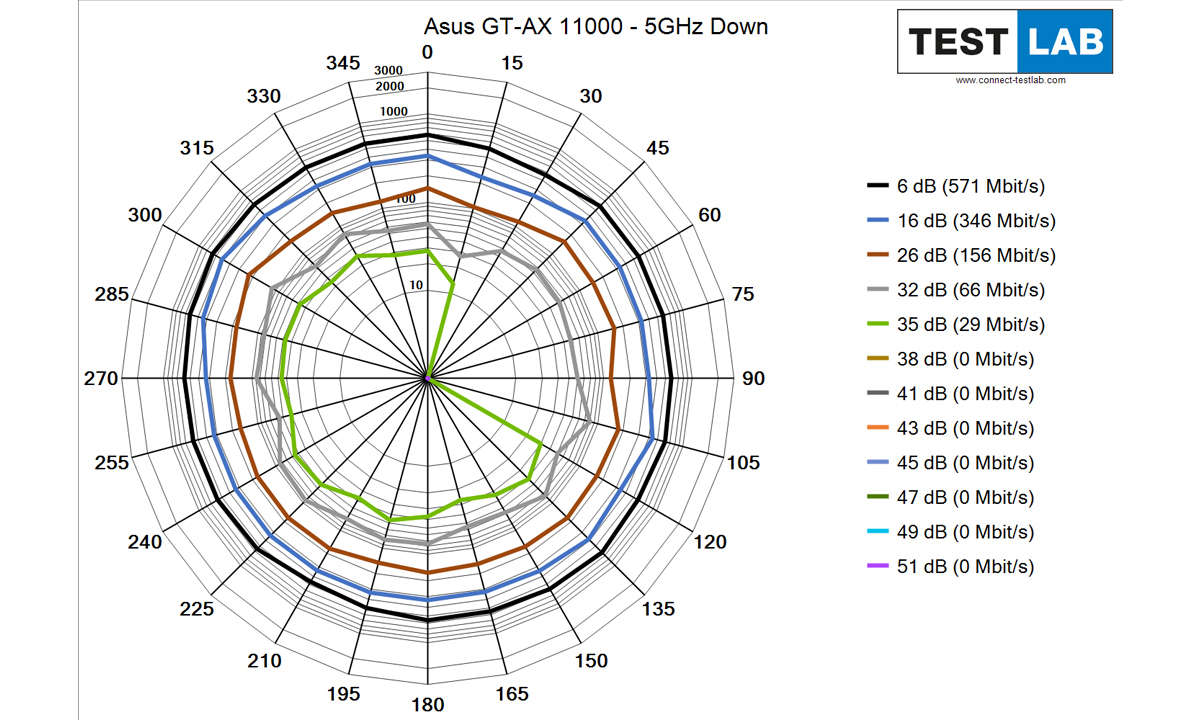Click the TEST LAB logo
The width and height of the screenshot is (1200, 720).
click(x=1005, y=41)
